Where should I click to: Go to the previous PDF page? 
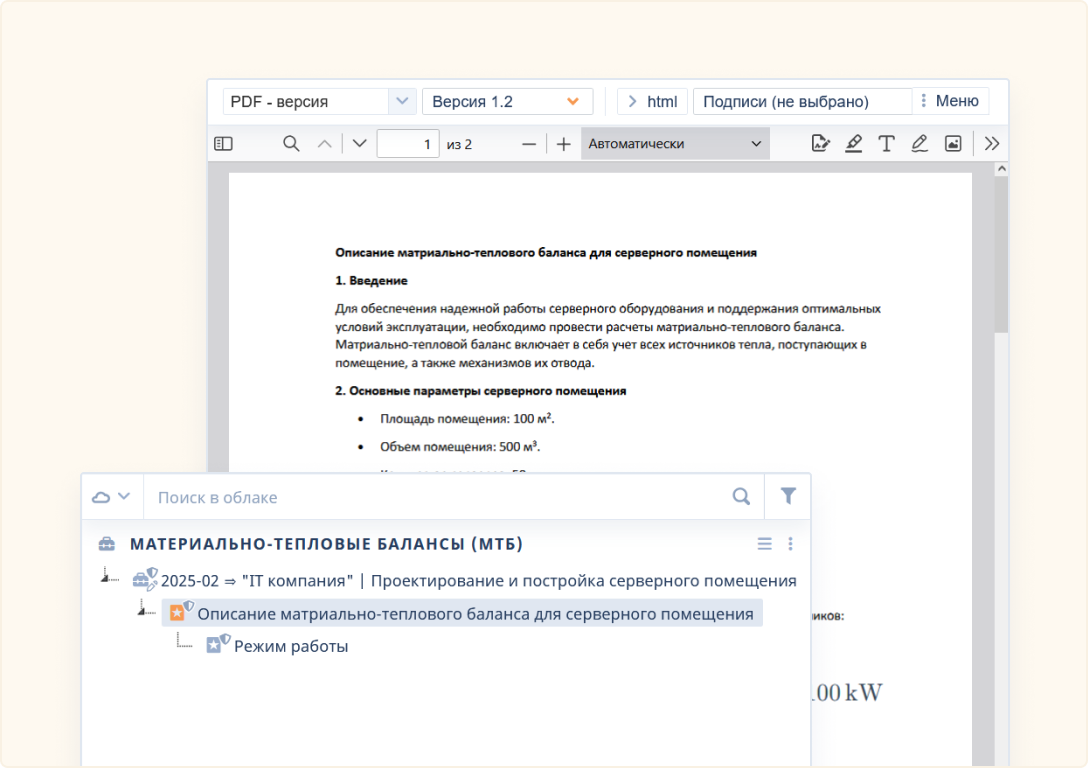tap(324, 144)
